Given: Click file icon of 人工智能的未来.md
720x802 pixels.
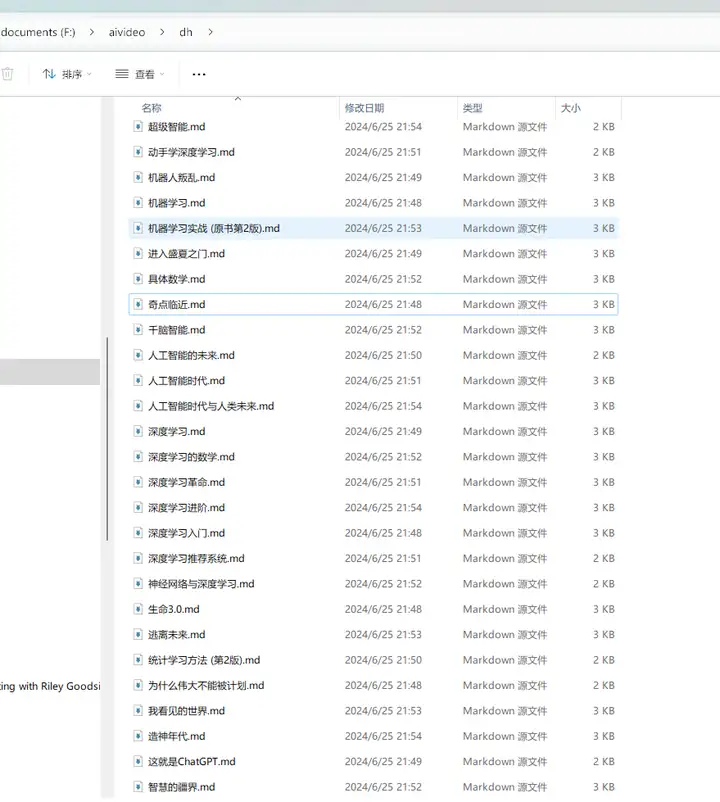Looking at the screenshot, I should click(x=138, y=355).
